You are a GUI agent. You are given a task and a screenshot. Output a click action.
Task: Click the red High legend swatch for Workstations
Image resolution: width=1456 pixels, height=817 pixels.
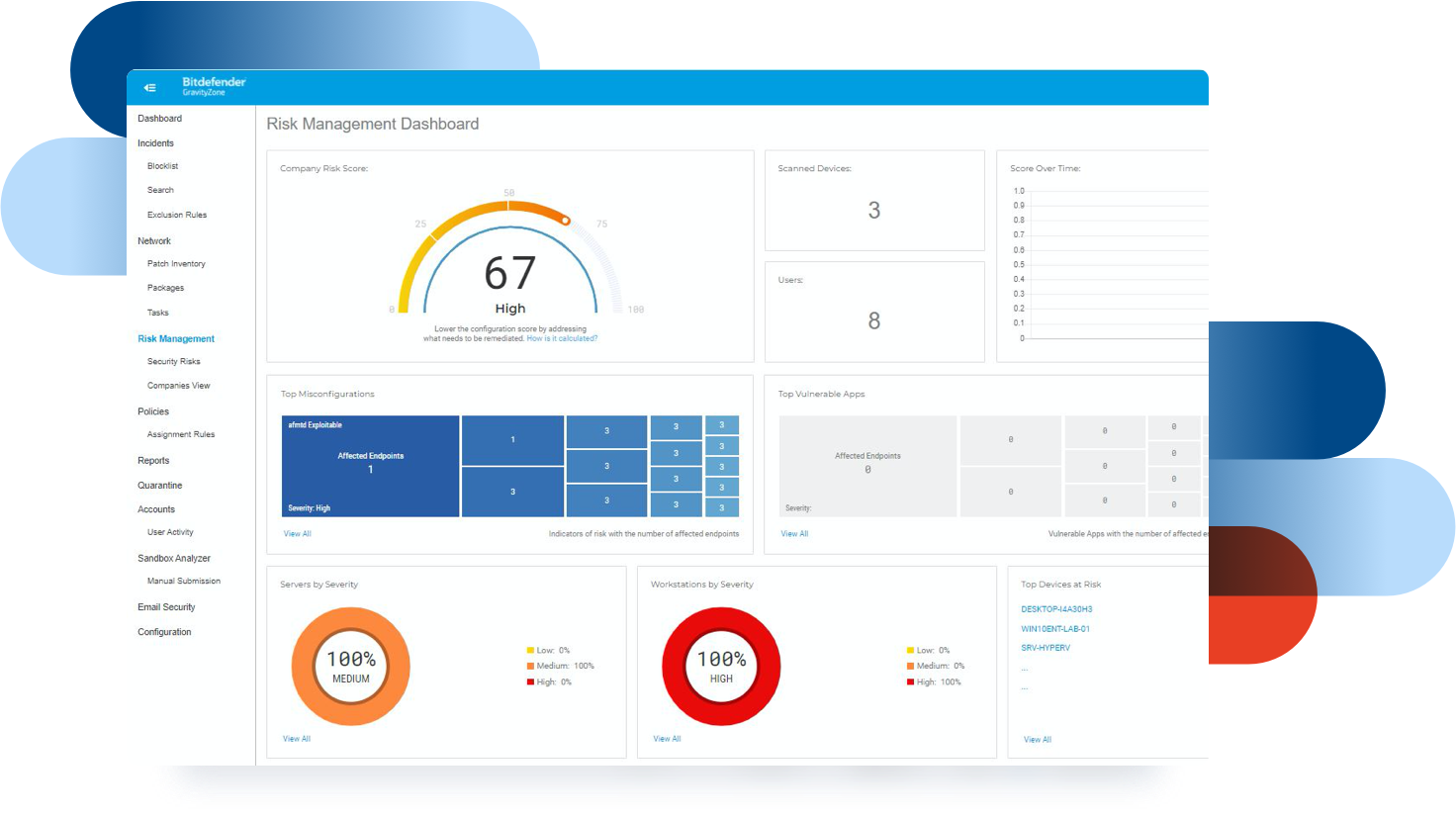(x=910, y=682)
